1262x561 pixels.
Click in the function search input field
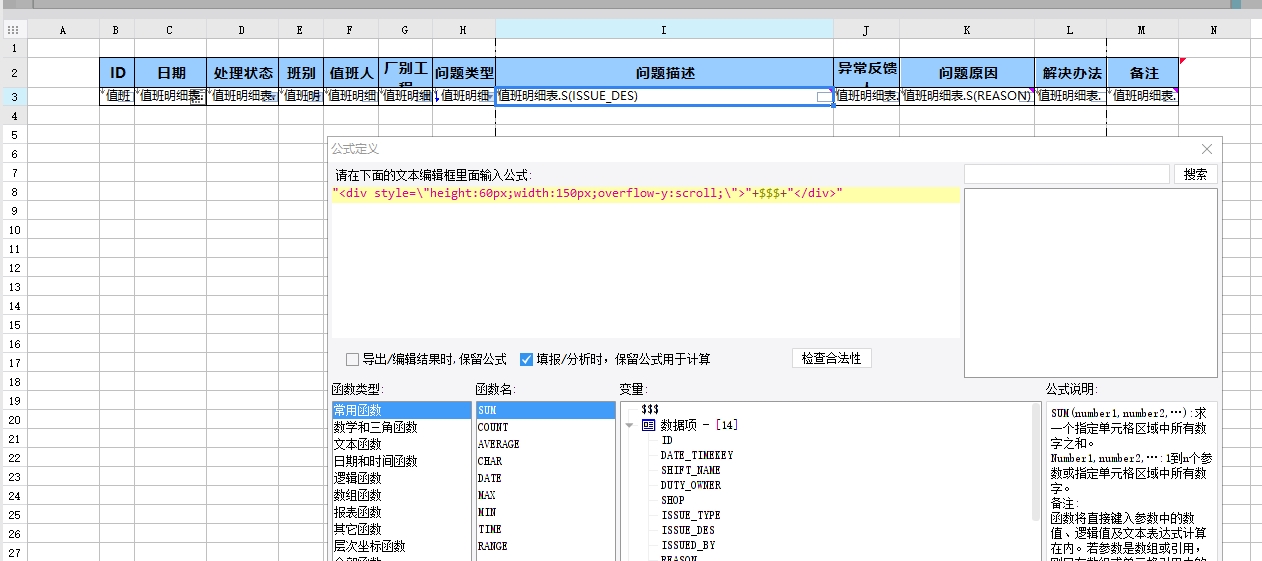click(x=1066, y=174)
